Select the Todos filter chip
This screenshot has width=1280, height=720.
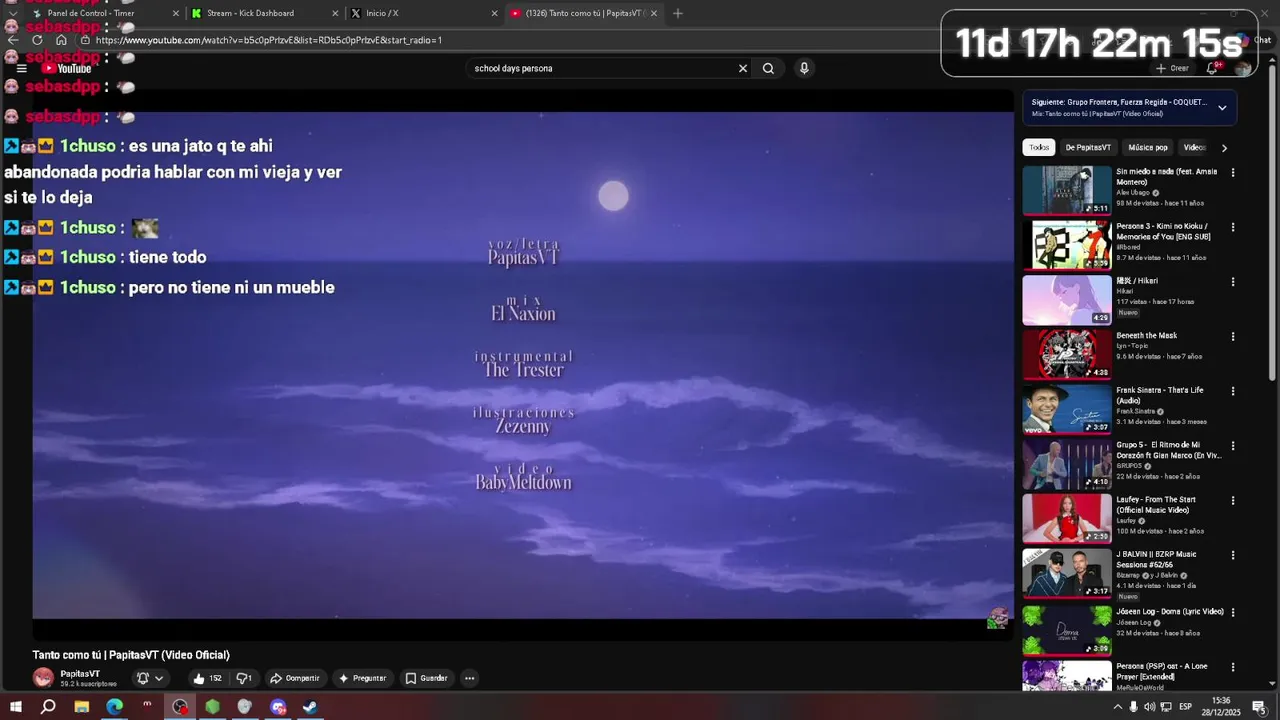(x=1039, y=147)
